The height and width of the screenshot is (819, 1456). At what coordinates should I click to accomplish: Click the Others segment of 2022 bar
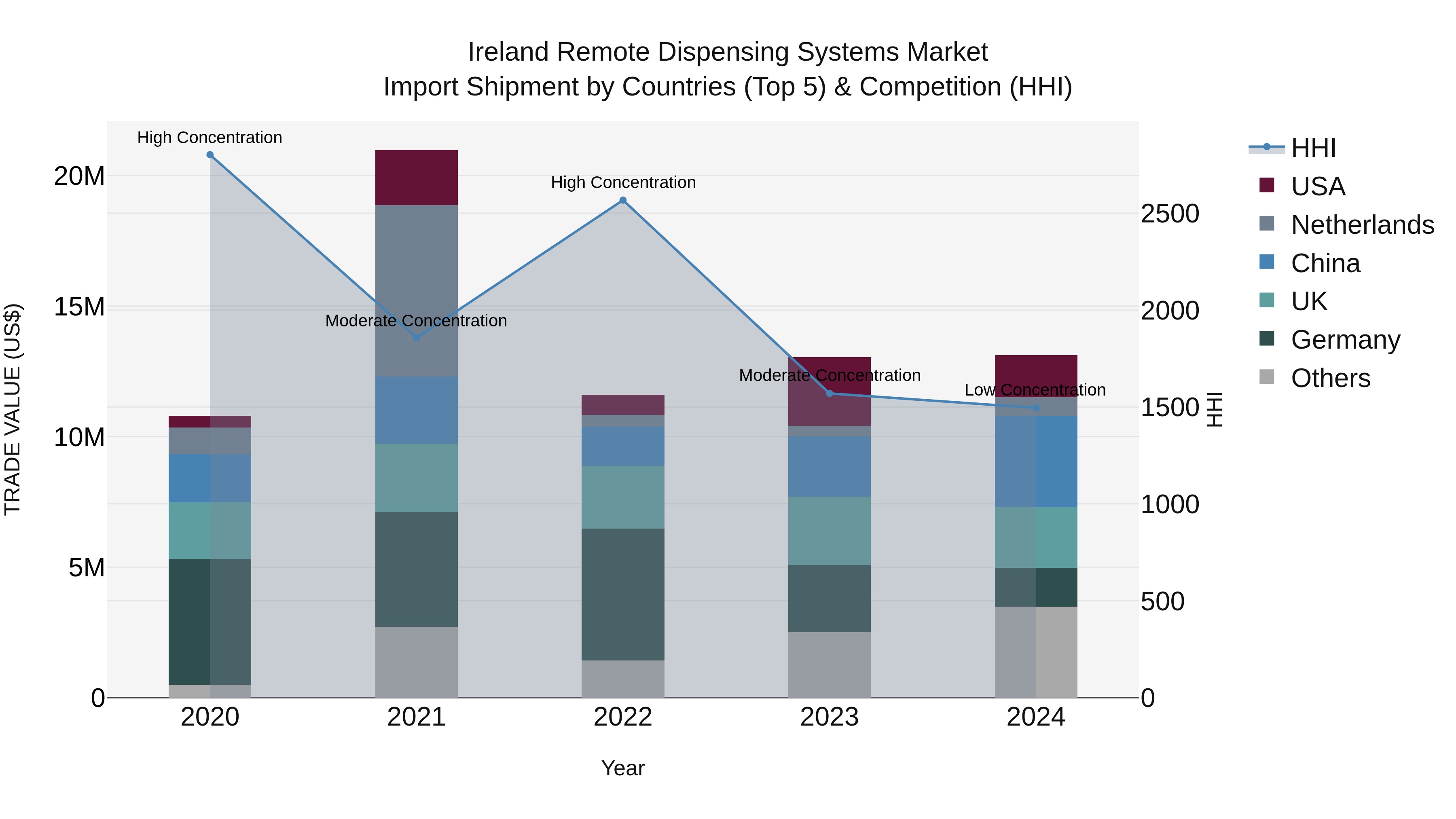click(623, 679)
